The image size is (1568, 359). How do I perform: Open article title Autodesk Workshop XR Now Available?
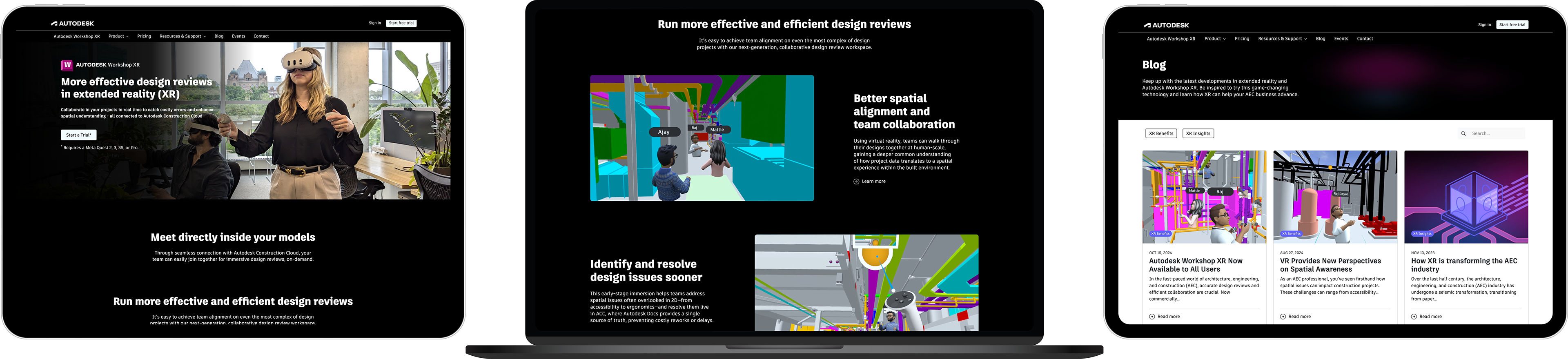coord(1196,265)
